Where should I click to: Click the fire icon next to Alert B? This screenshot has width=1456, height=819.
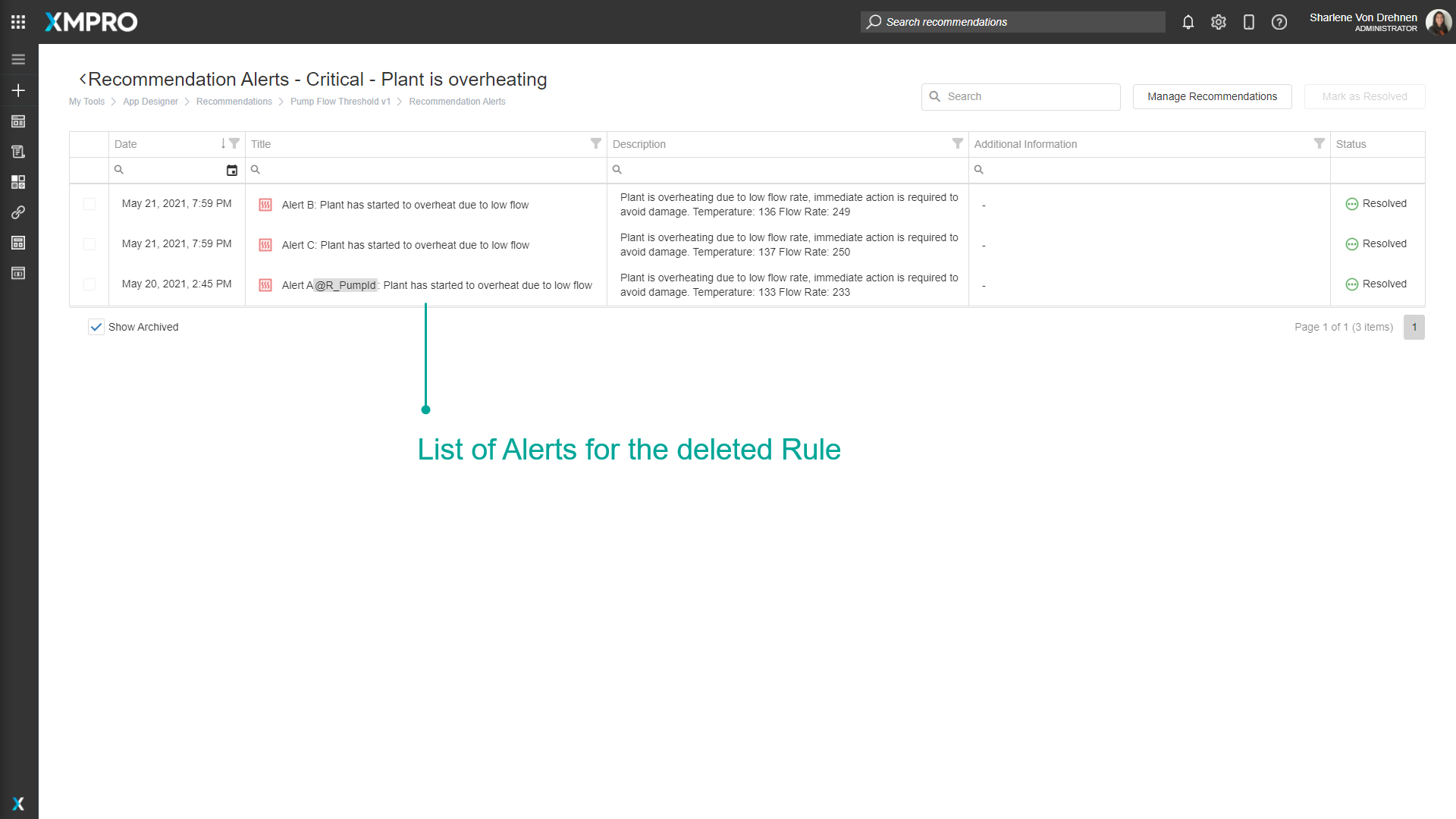tap(265, 204)
